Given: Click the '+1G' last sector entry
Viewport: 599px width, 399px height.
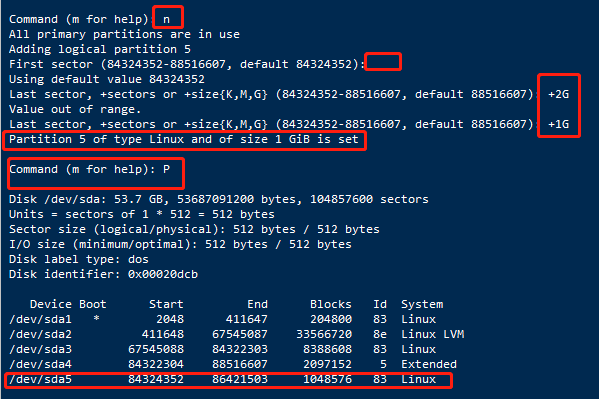Looking at the screenshot, I should click(559, 124).
